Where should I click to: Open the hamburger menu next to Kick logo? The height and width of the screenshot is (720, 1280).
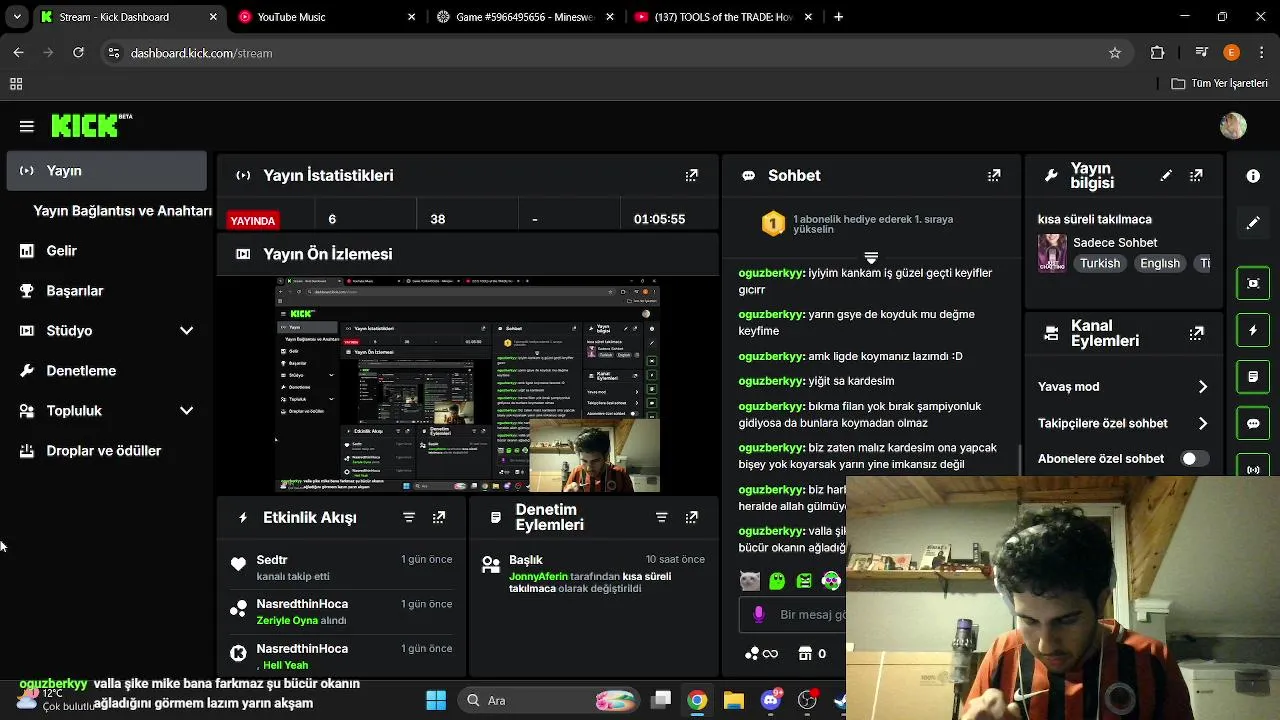pos(27,126)
